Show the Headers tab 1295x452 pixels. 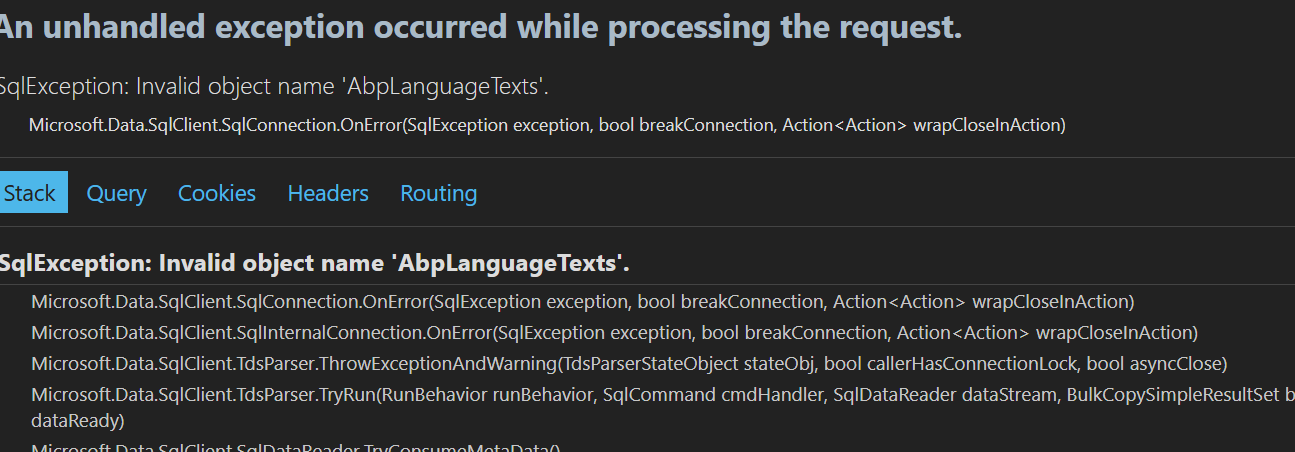click(328, 193)
